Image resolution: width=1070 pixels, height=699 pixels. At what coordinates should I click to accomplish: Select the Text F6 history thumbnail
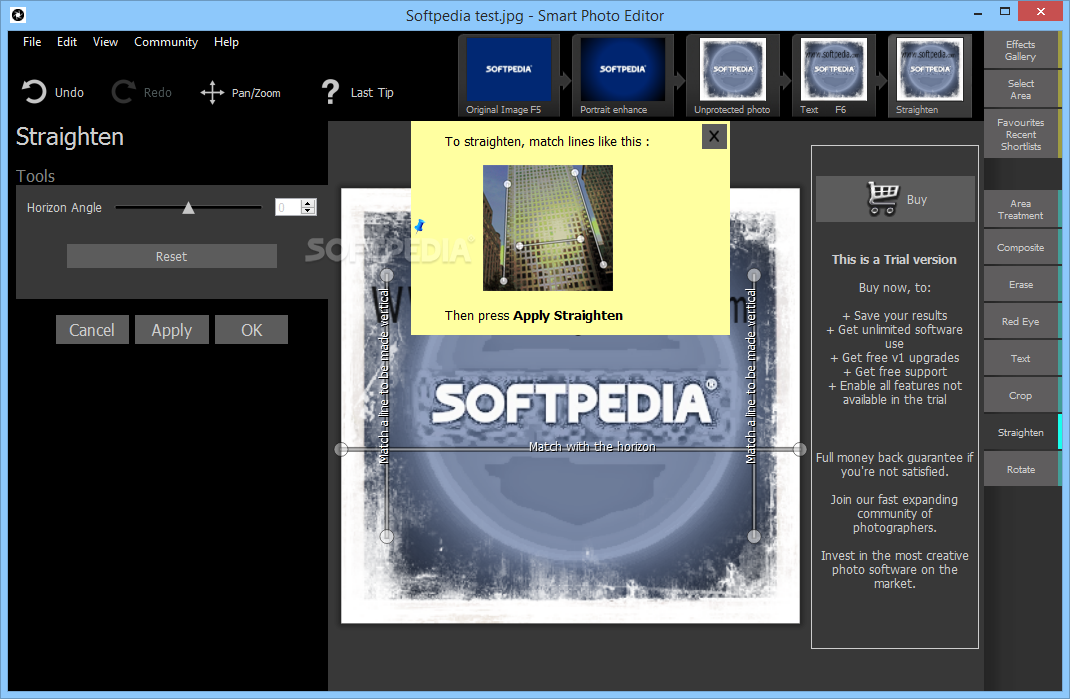(833, 76)
